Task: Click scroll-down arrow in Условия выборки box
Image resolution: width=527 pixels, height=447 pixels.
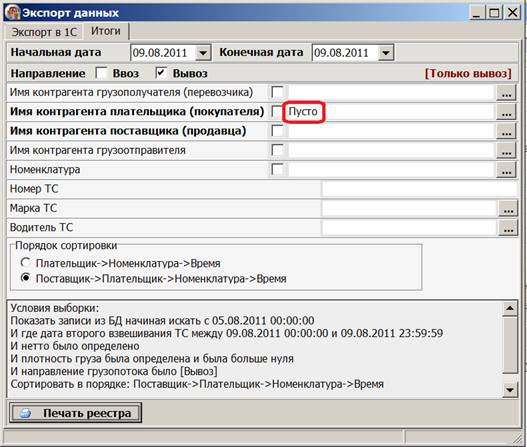Action: coord(510,390)
